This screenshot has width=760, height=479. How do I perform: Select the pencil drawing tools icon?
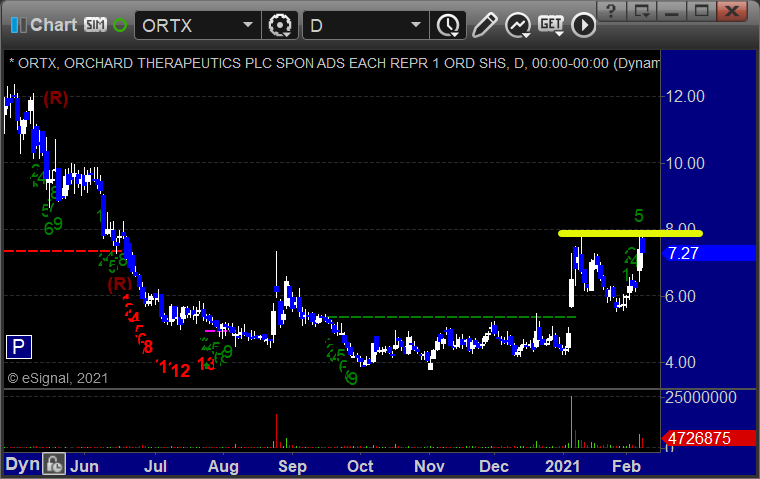(484, 25)
